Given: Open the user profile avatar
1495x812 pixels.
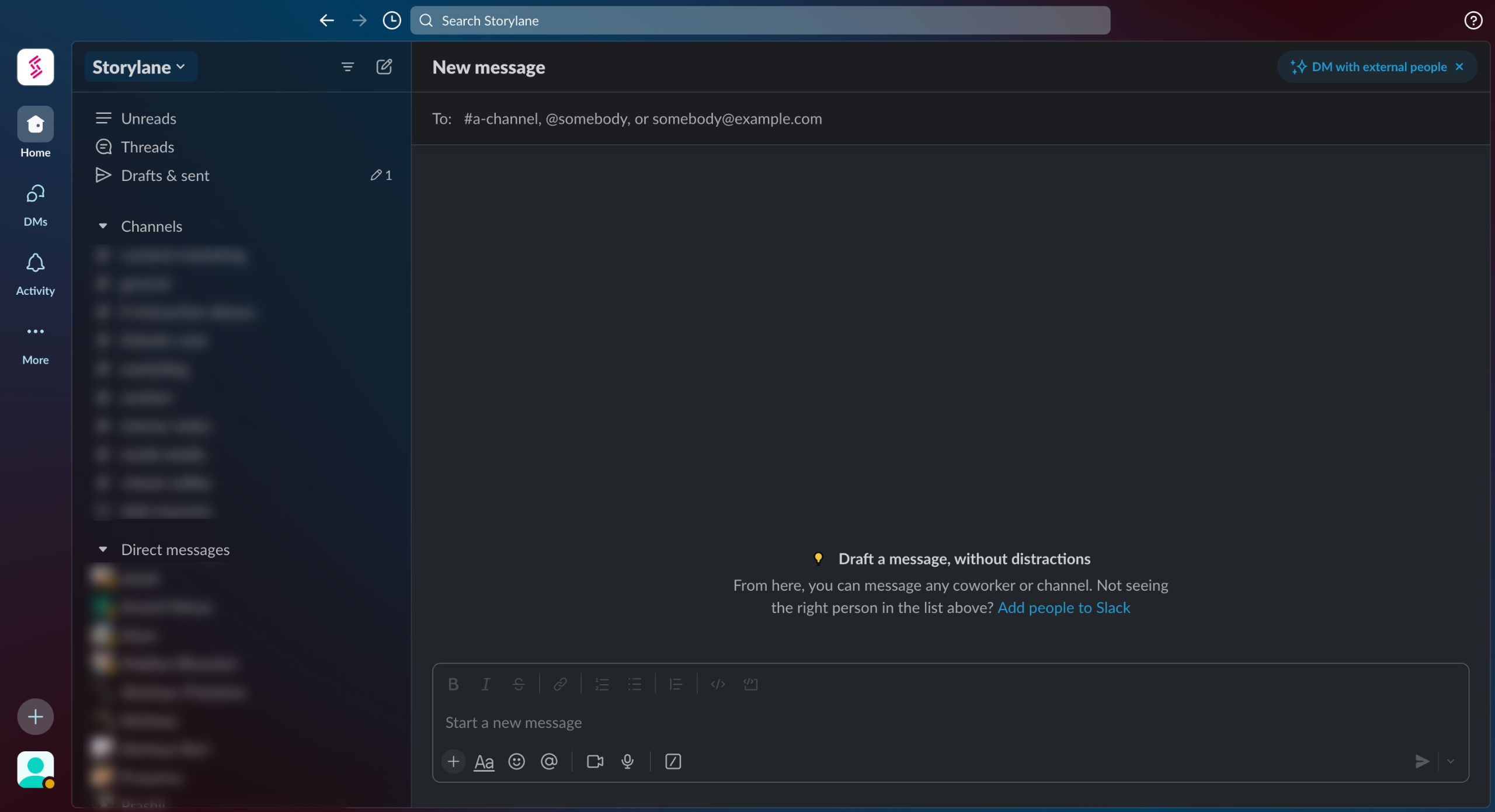Looking at the screenshot, I should point(36,769).
